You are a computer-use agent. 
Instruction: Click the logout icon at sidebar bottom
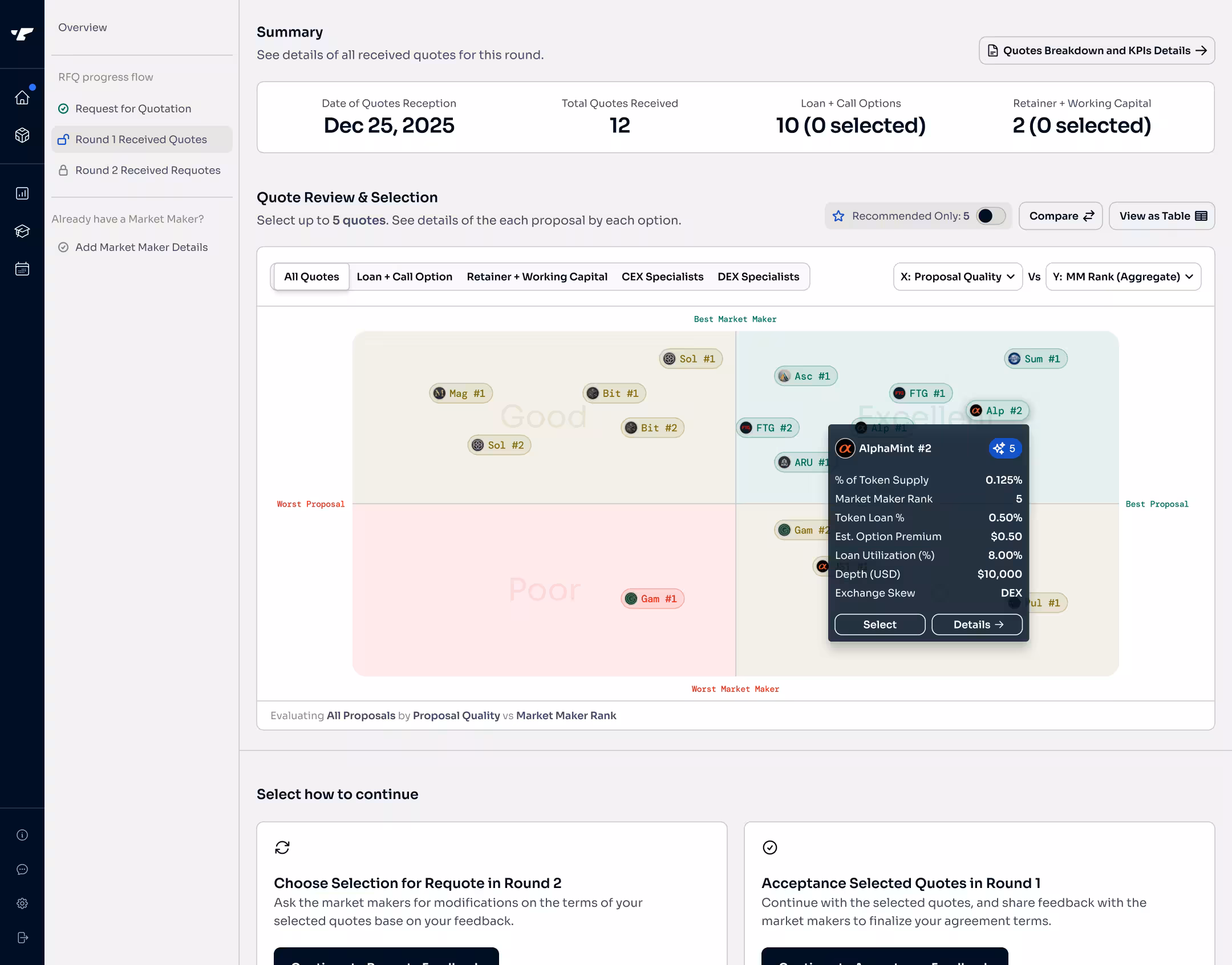pyautogui.click(x=22, y=938)
